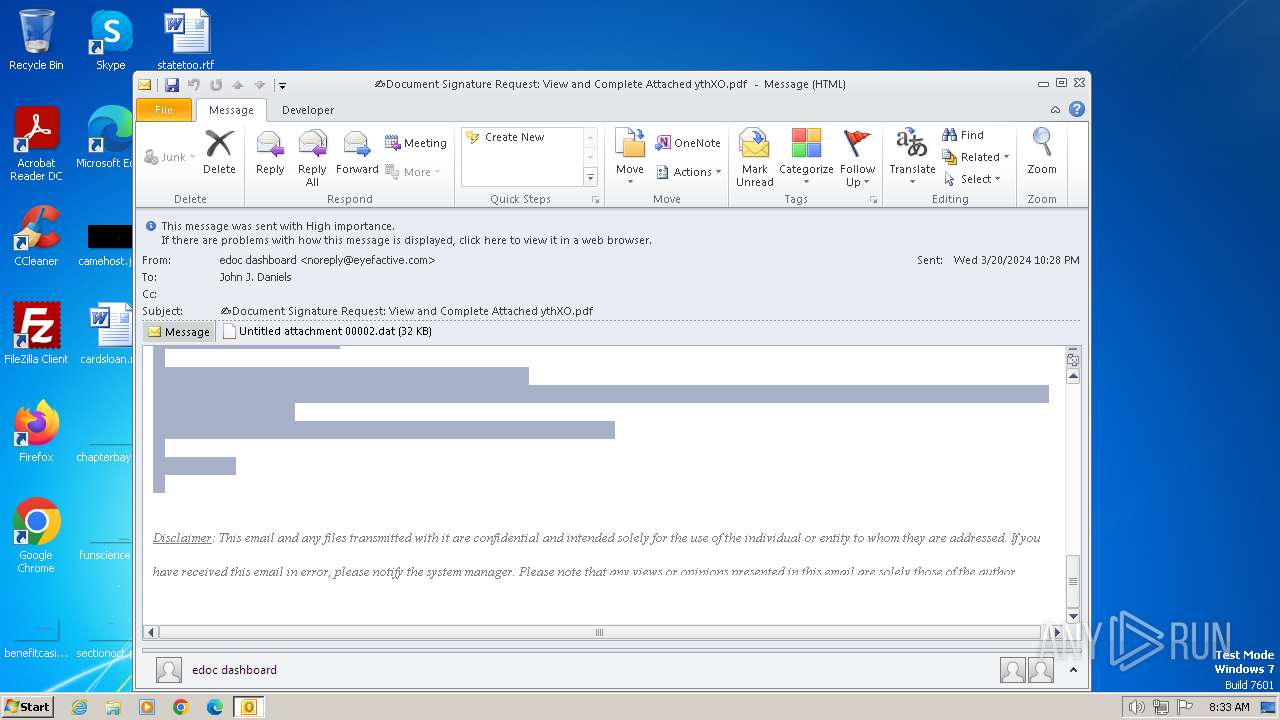Switch to the Message ribbon tab
Viewport: 1280px width, 720px height.
231,110
